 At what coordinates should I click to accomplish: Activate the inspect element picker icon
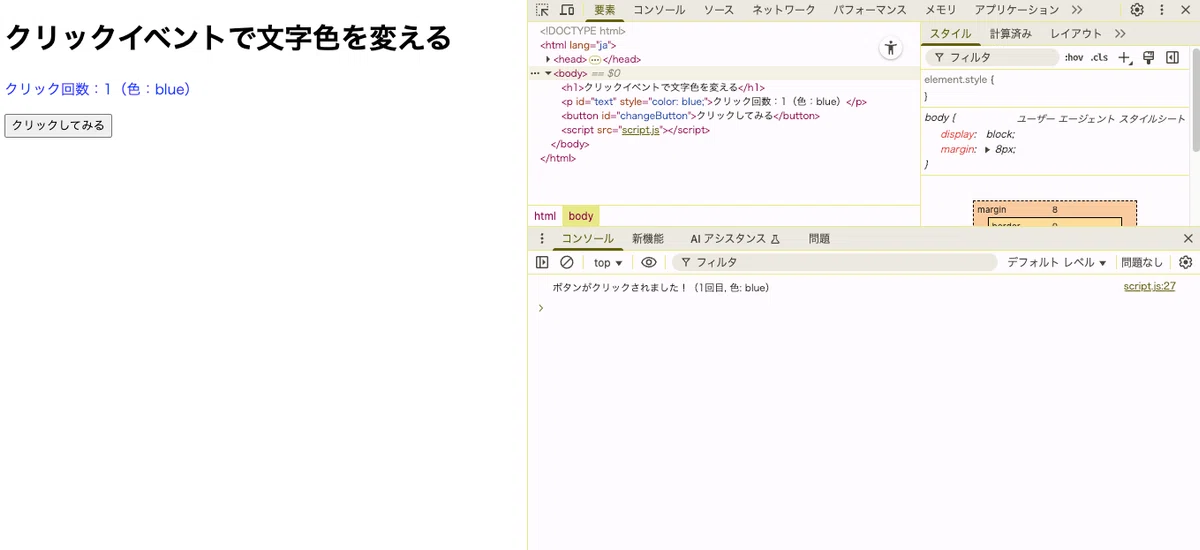[x=542, y=10]
